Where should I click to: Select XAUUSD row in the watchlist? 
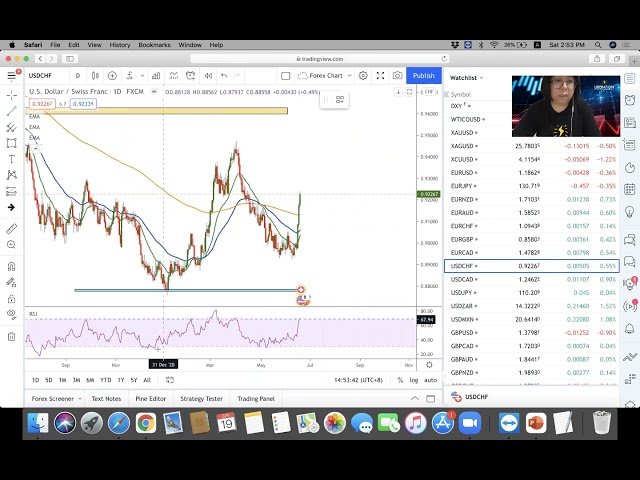[x=463, y=132]
